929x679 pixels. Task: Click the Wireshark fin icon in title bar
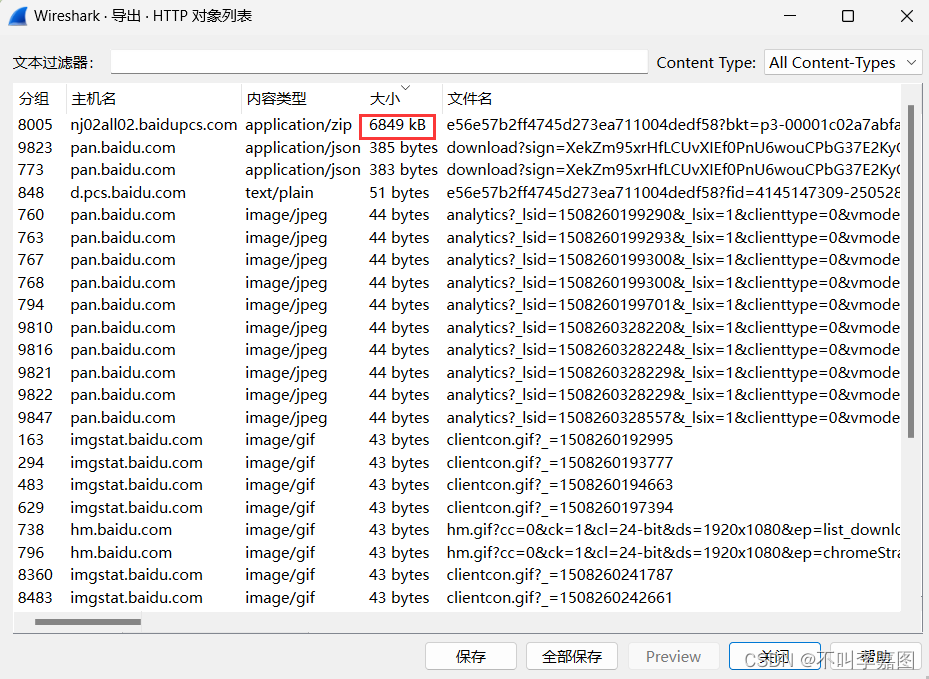[18, 15]
